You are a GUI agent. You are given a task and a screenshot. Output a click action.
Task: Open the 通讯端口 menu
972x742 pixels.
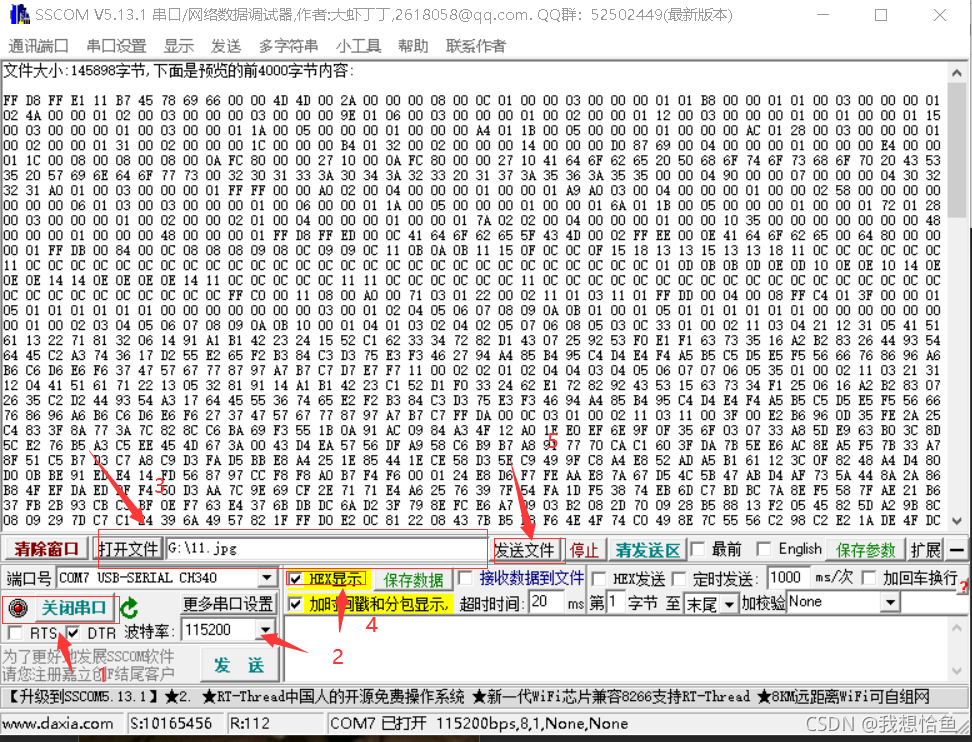(x=38, y=46)
